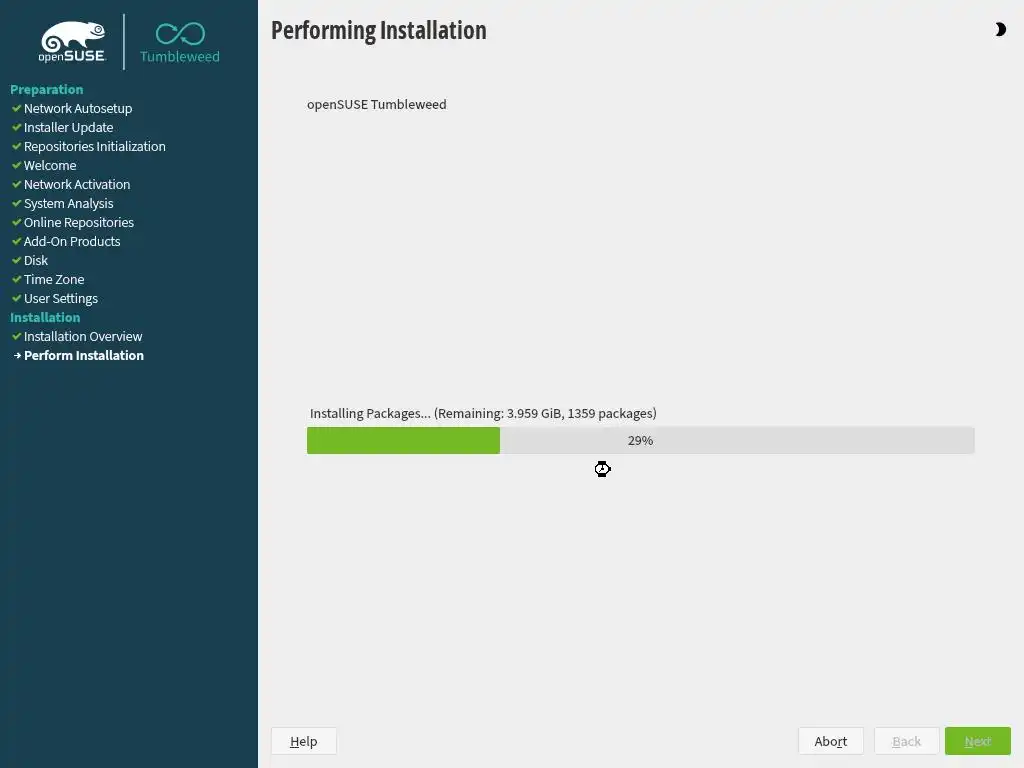Screen dimensions: 1024x768
Task: Click checkmark icon beside Network Activation
Action: click(17, 184)
